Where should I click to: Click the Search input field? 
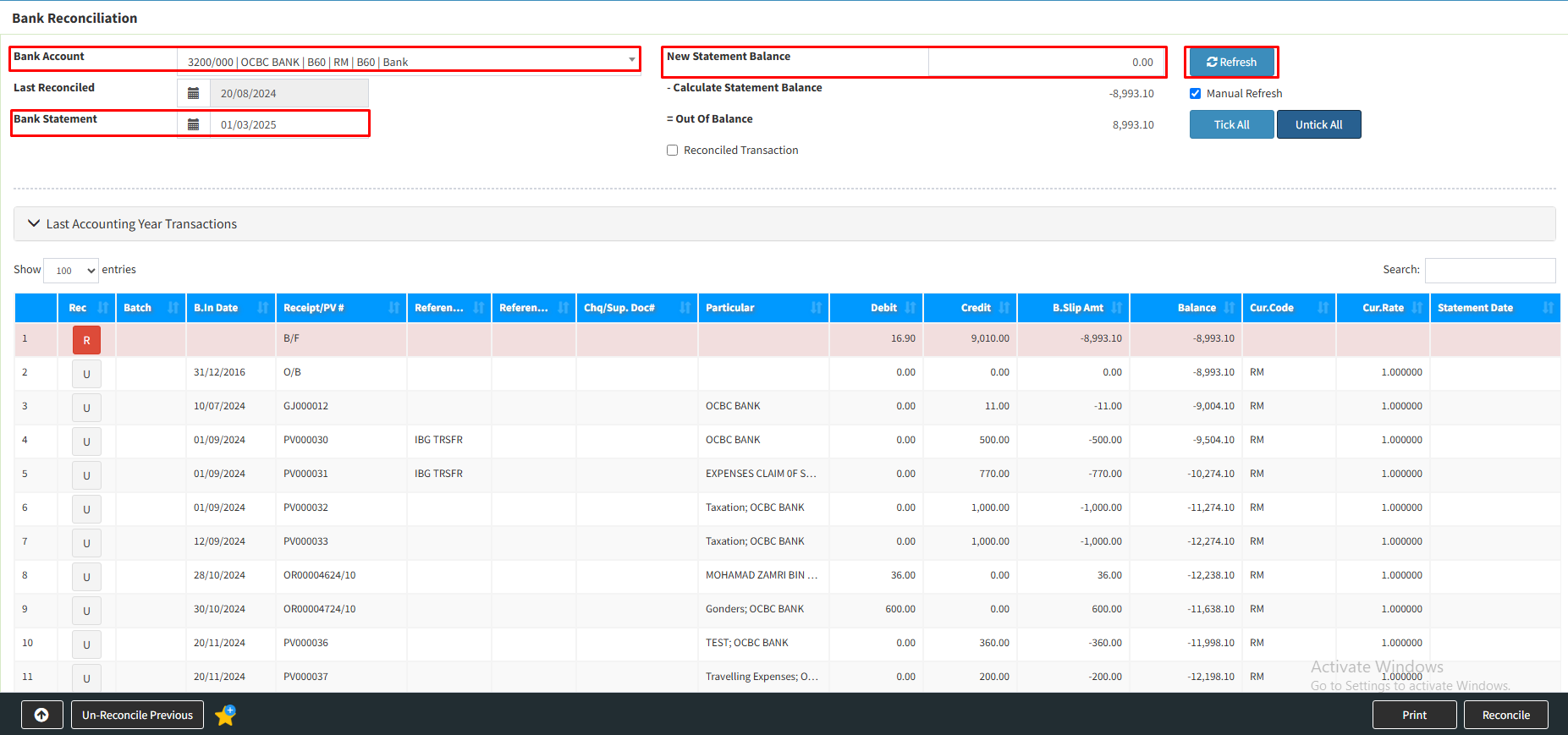click(x=1489, y=270)
